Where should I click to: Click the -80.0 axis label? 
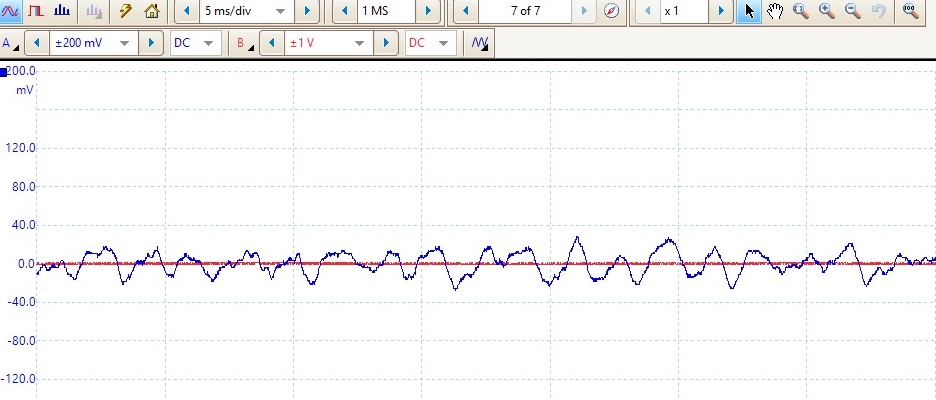coord(19,341)
